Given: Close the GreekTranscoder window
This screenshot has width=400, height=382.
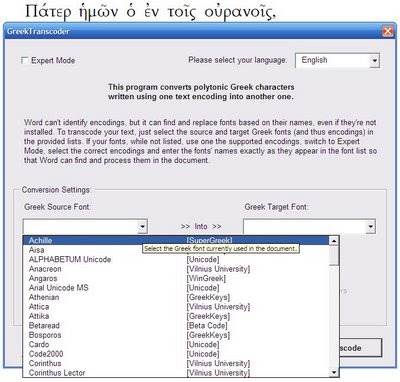Looking at the screenshot, I should click(387, 31).
